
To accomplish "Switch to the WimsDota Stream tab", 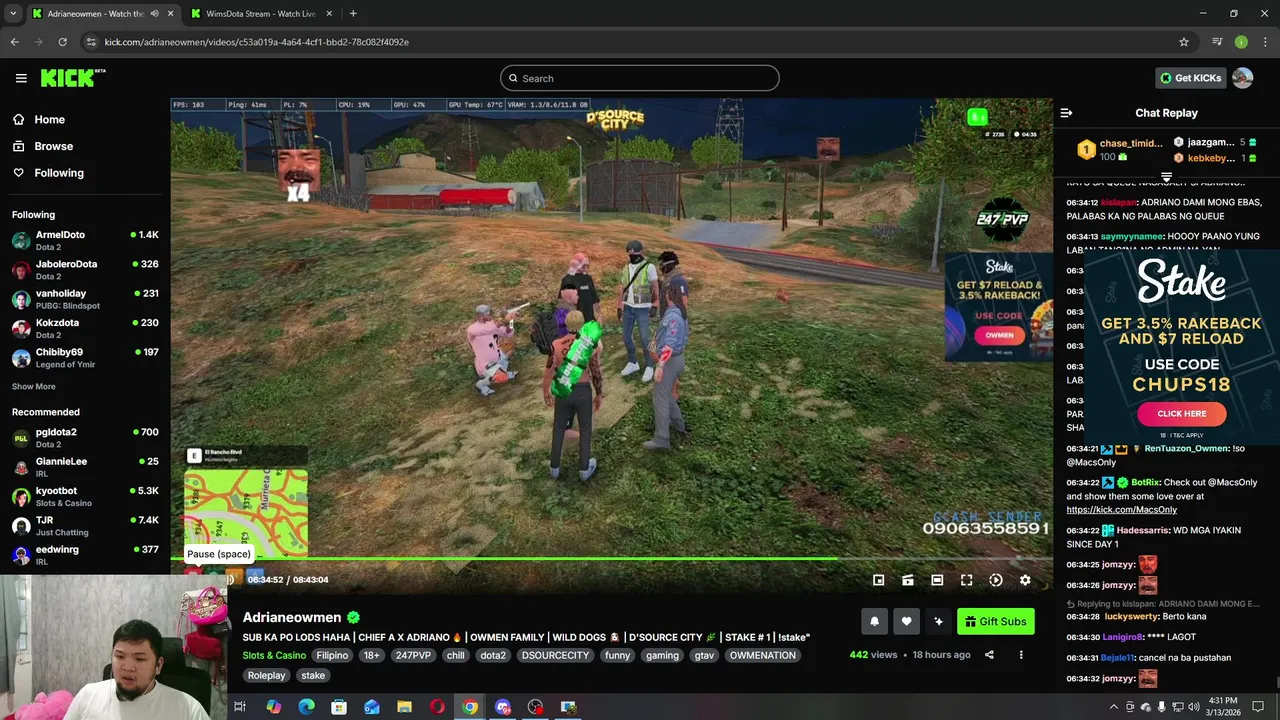I will (260, 14).
